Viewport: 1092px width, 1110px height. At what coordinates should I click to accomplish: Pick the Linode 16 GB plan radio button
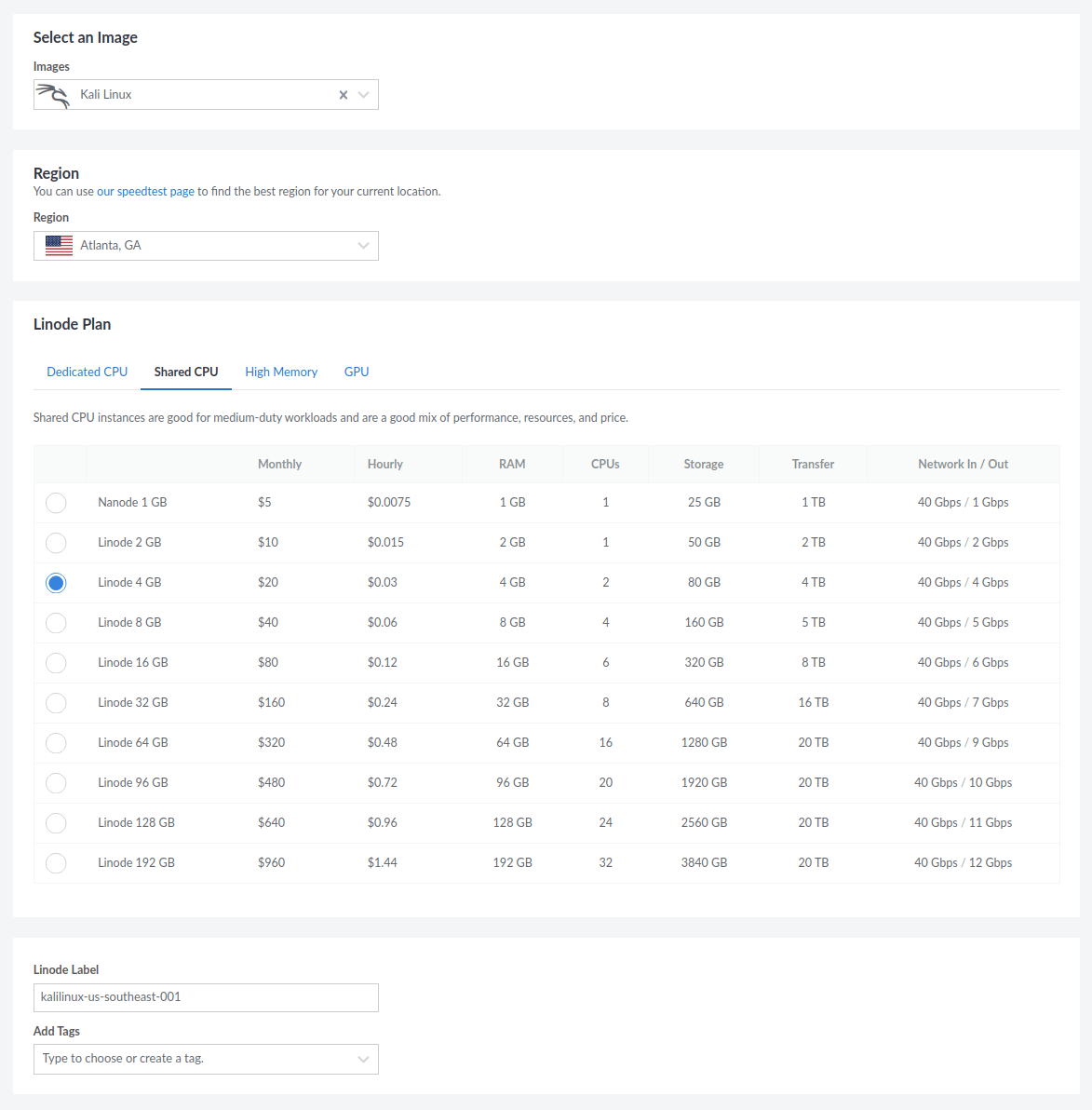[56, 663]
